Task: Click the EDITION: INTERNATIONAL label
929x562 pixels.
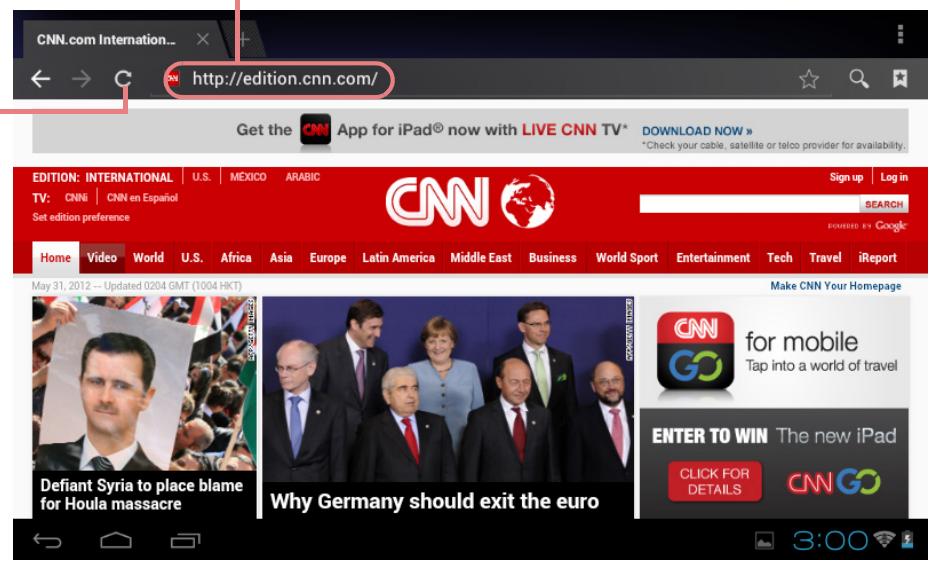Action: click(x=102, y=178)
